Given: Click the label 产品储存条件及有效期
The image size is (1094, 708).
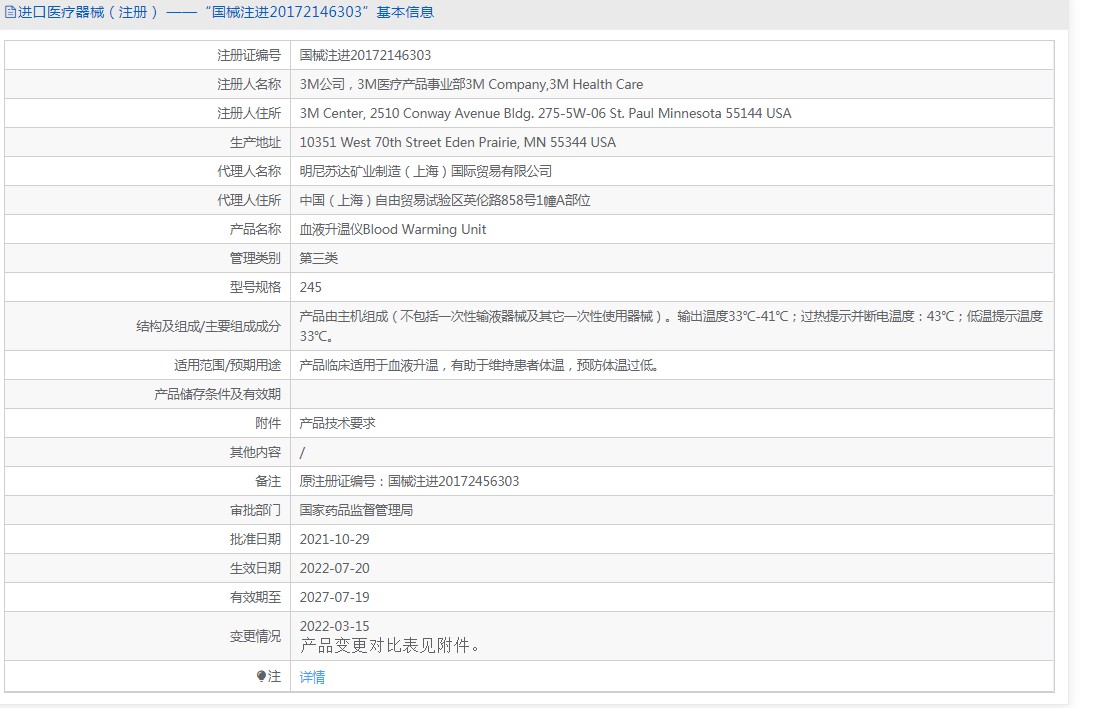Looking at the screenshot, I should 217,394.
